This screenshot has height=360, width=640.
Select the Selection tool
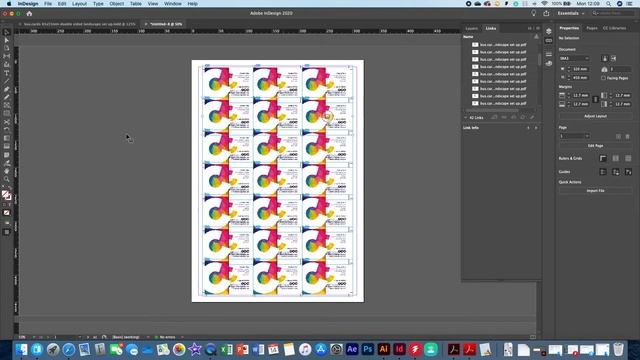point(7,32)
